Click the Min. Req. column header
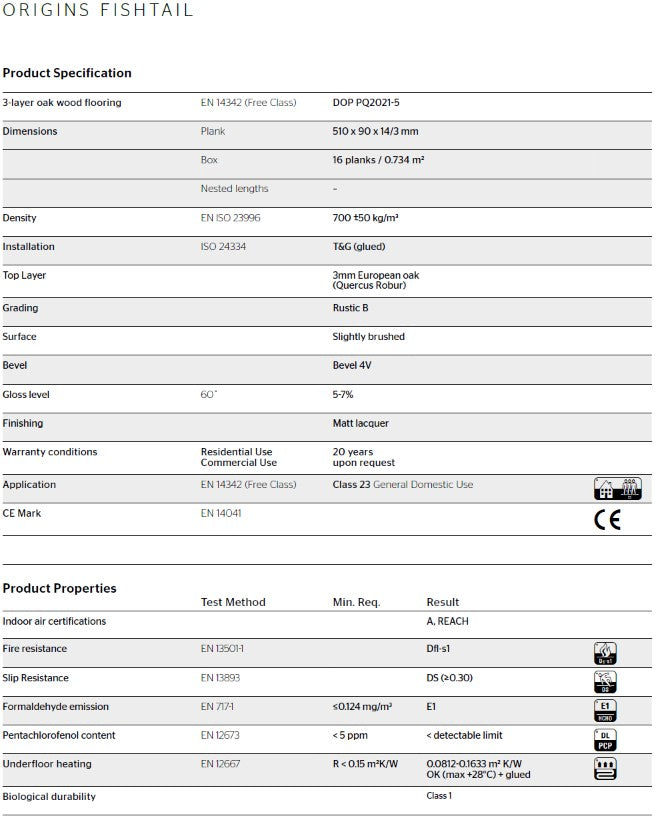Screen dimensions: 657x826 357,602
